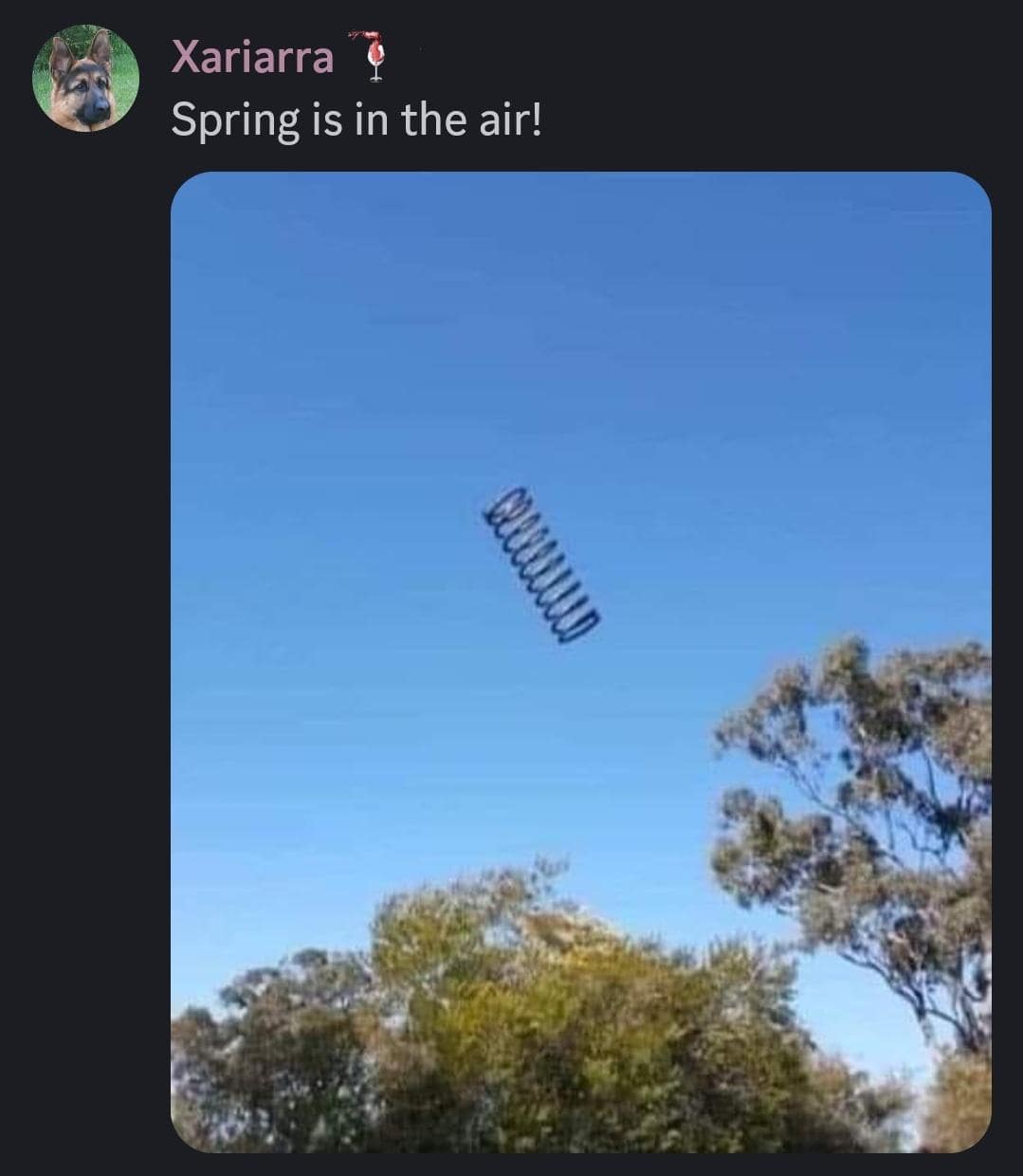1023x1176 pixels.
Task: Open Xariarra's German Shepherd avatar
Action: (x=85, y=78)
